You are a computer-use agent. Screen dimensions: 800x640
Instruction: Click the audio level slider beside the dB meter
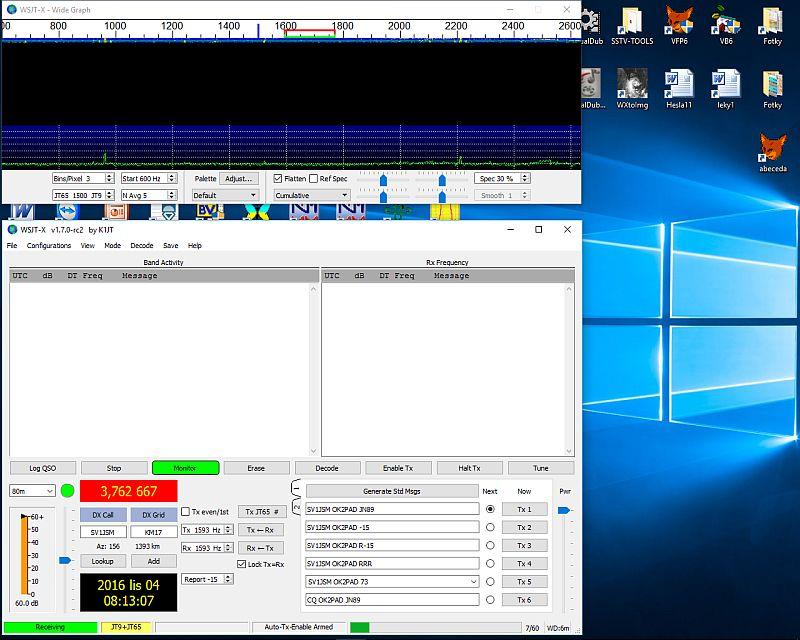tap(65, 560)
